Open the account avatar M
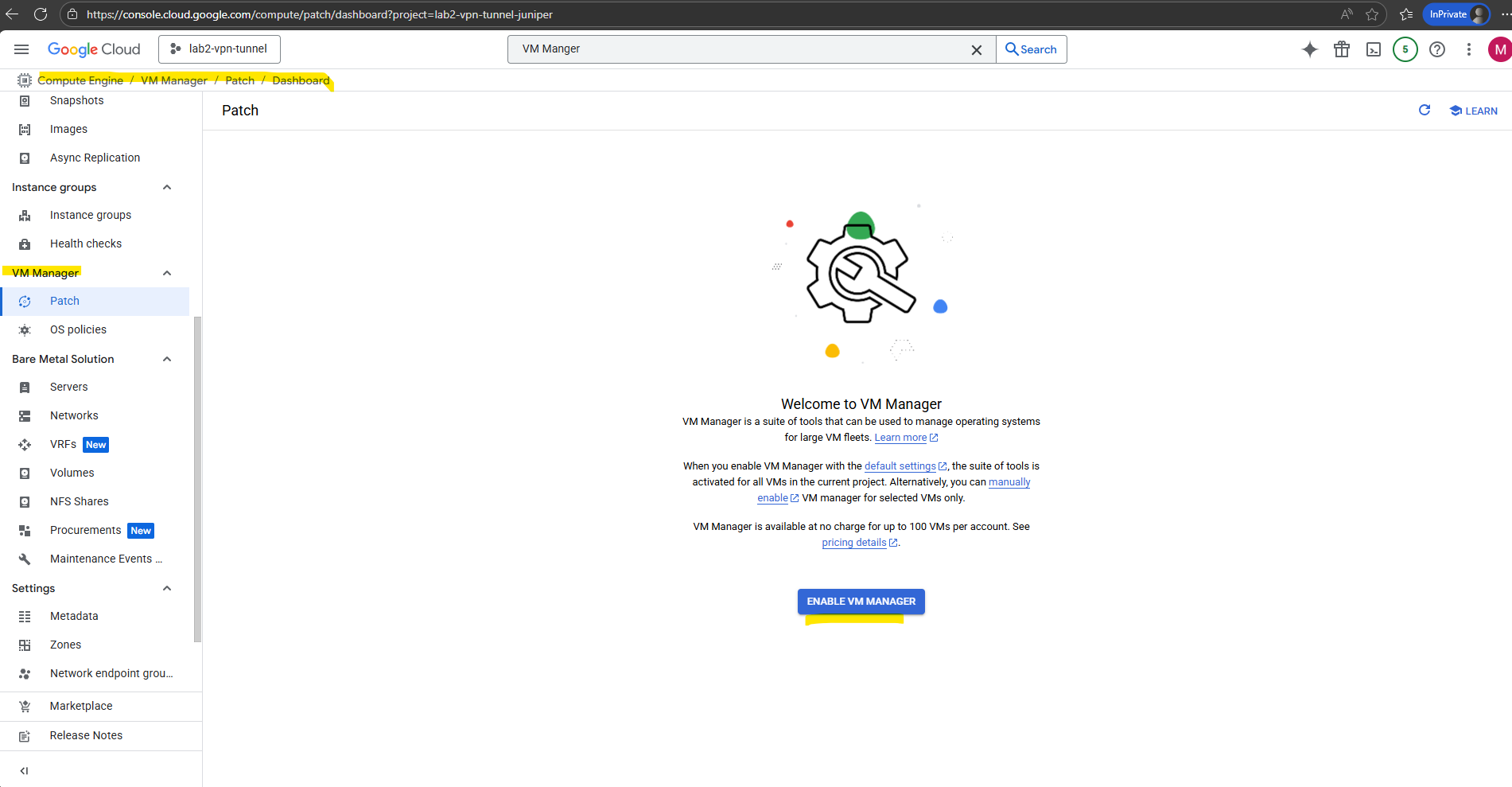 [1500, 49]
